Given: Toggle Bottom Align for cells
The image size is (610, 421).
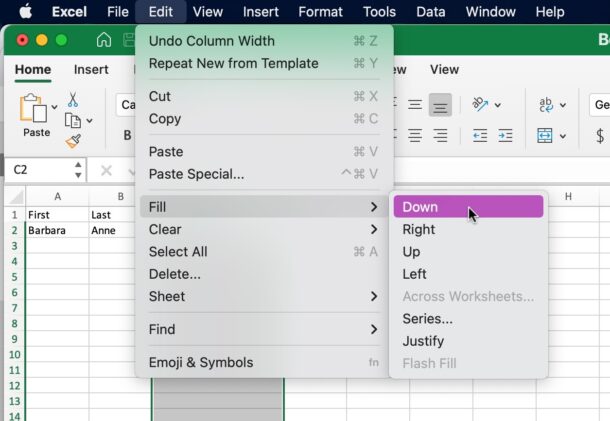Looking at the screenshot, I should point(439,105).
